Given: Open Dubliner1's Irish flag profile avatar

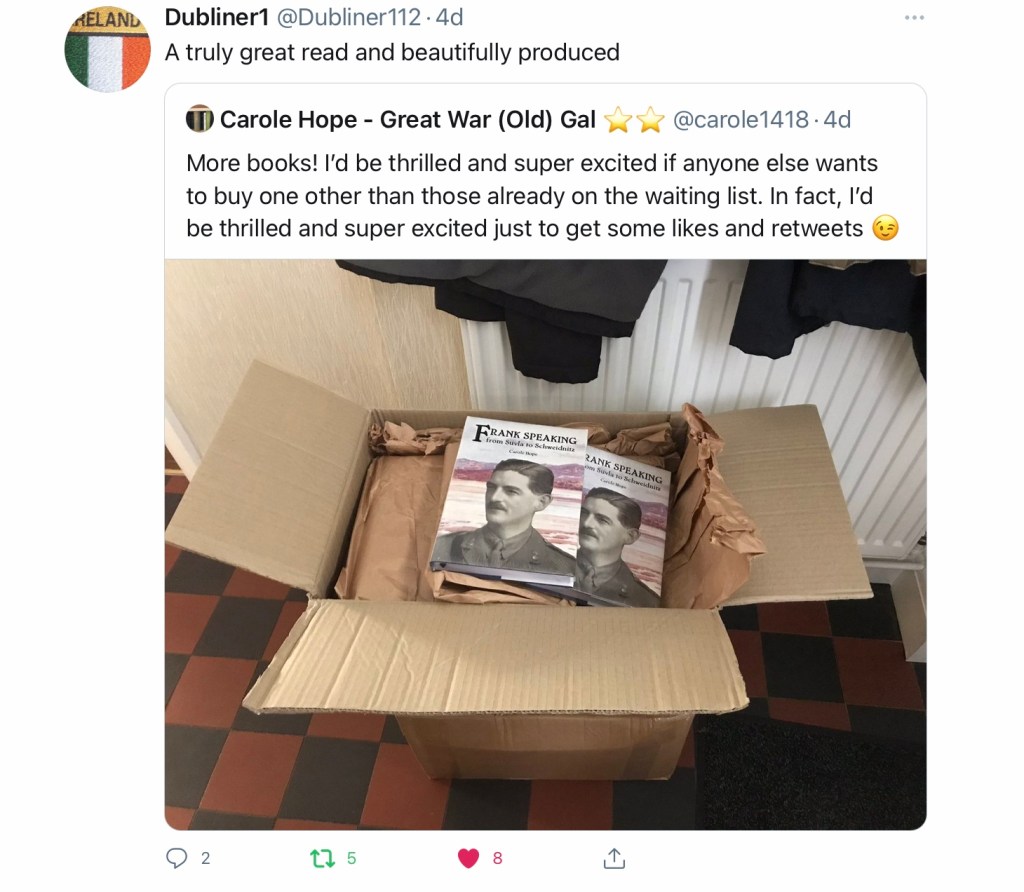Looking at the screenshot, I should 107,51.
